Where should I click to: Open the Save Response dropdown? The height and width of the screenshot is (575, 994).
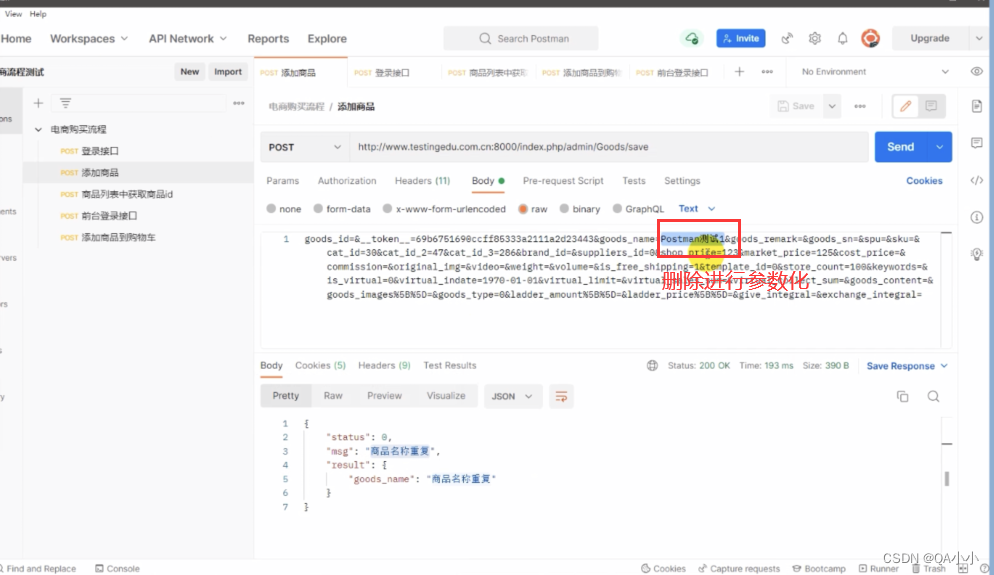[x=907, y=366]
